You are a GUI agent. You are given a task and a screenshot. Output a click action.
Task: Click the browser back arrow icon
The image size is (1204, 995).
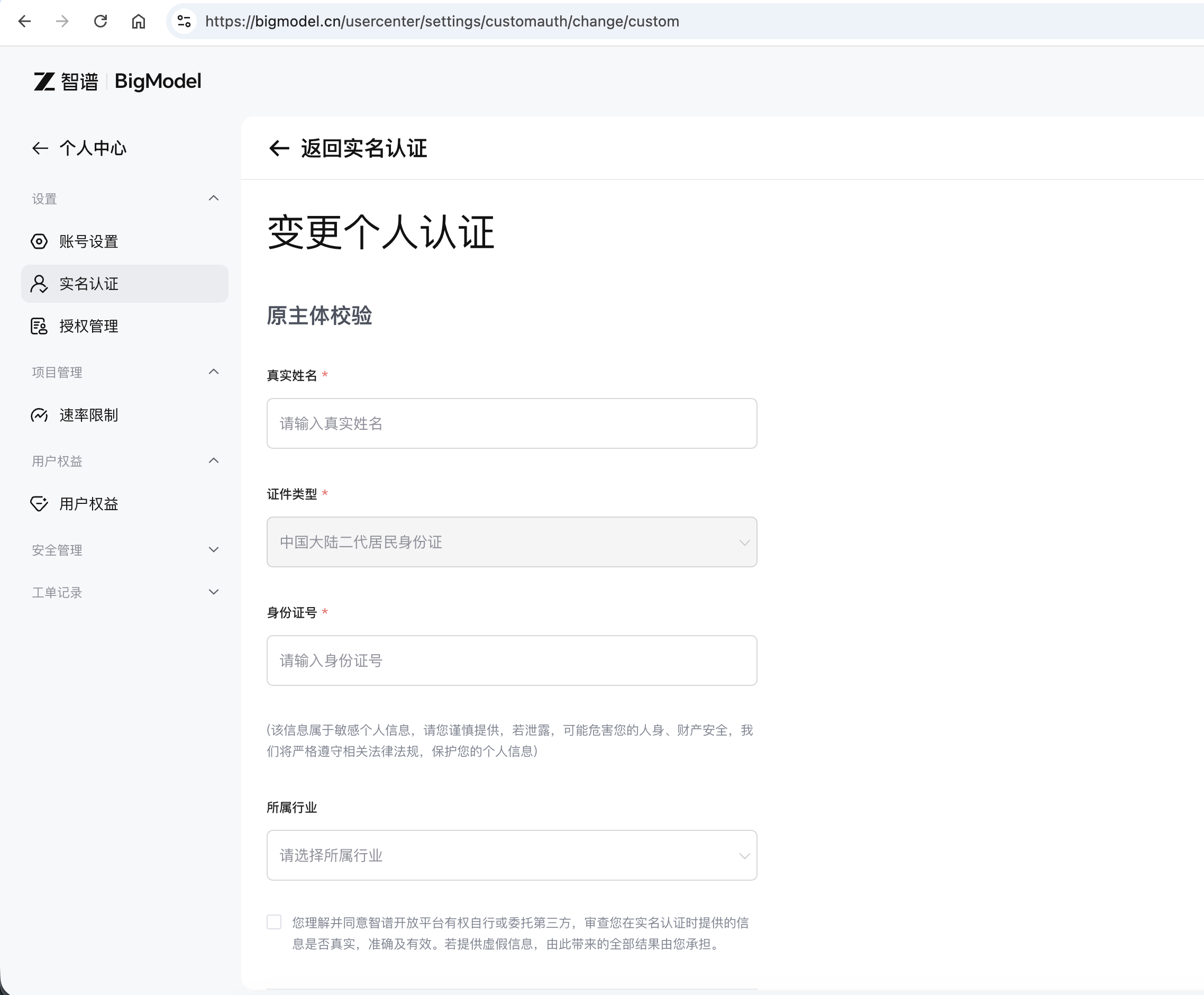pos(25,21)
